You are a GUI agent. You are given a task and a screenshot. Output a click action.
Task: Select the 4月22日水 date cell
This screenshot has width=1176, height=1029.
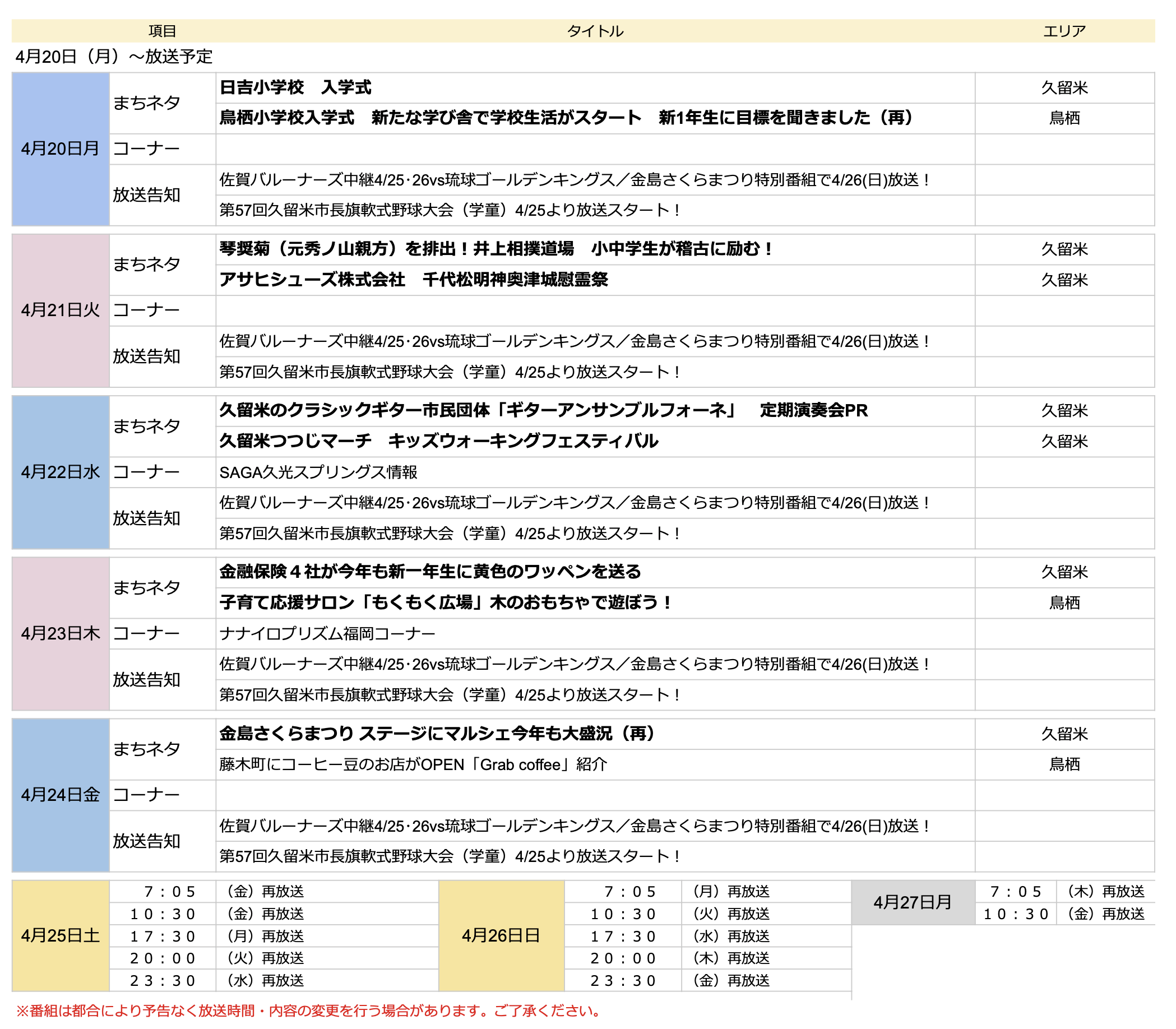(61, 472)
